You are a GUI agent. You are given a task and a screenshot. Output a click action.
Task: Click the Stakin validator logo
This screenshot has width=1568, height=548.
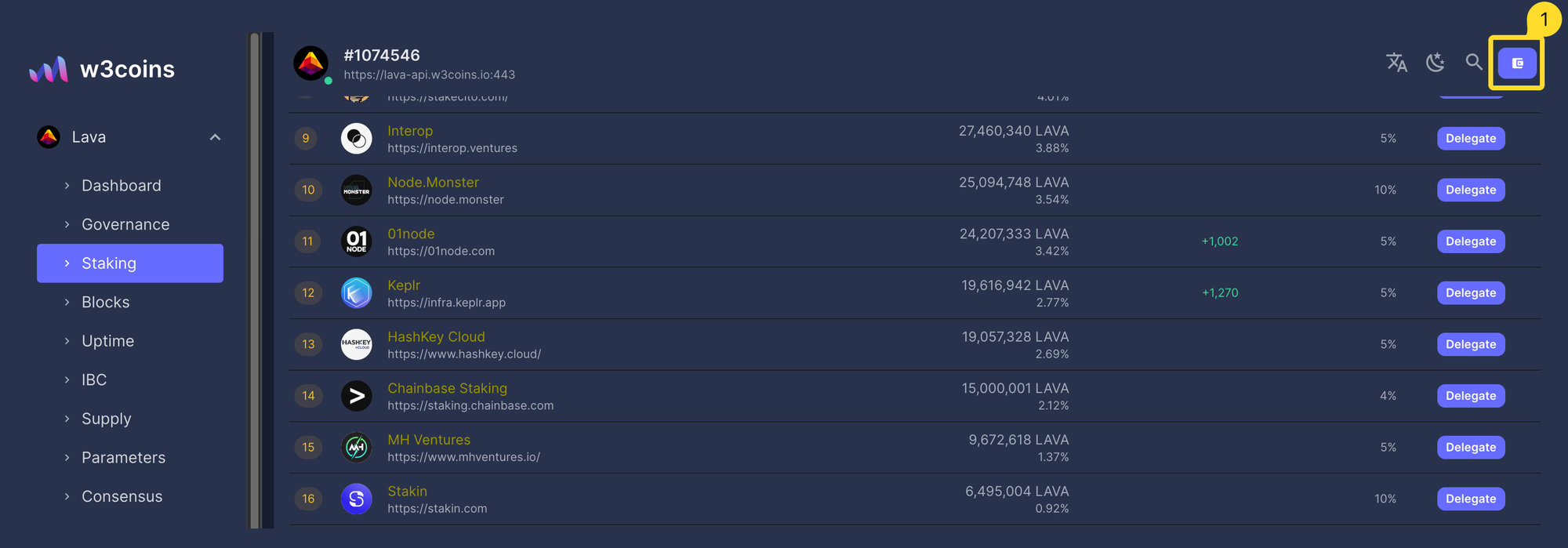[x=357, y=499]
